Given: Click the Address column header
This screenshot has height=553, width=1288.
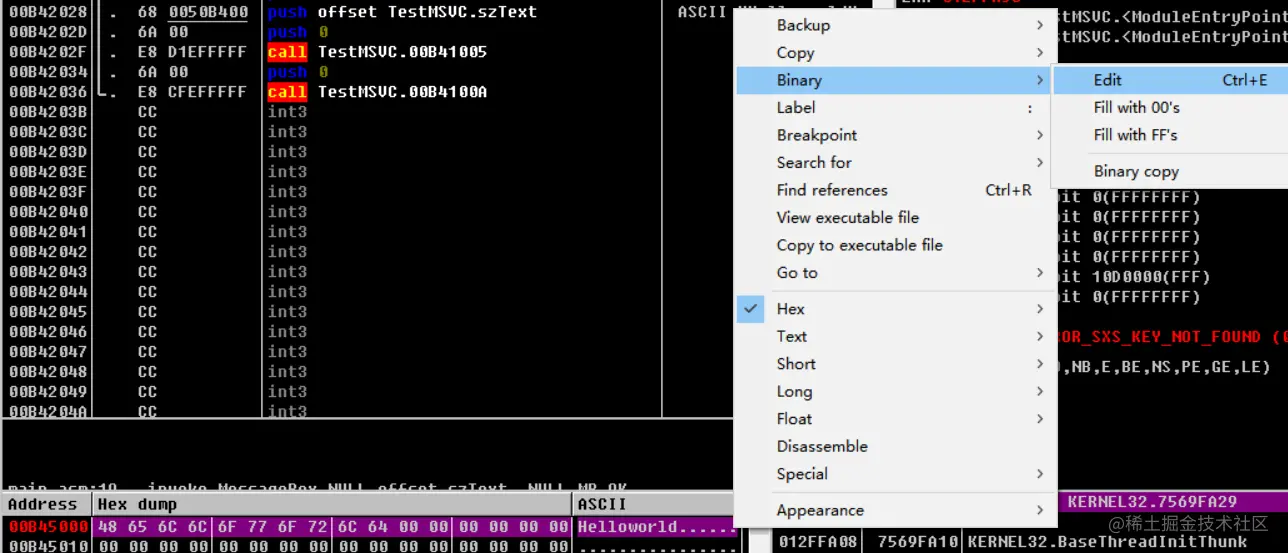Looking at the screenshot, I should click(x=46, y=504).
